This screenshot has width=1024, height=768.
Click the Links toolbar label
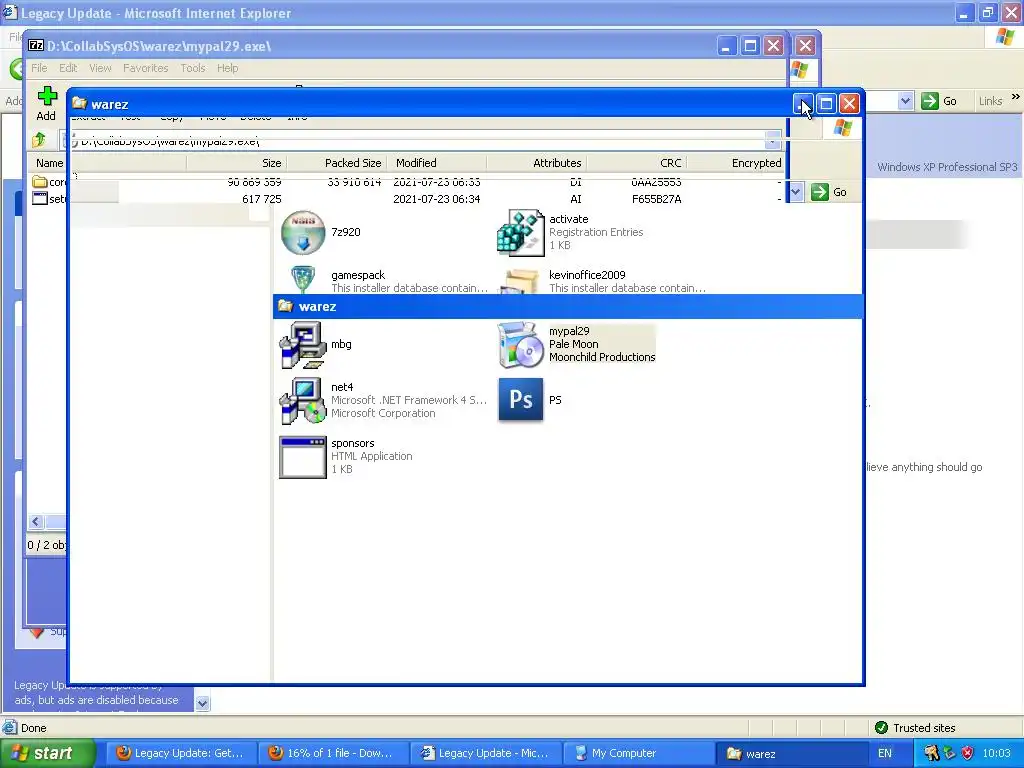click(990, 101)
